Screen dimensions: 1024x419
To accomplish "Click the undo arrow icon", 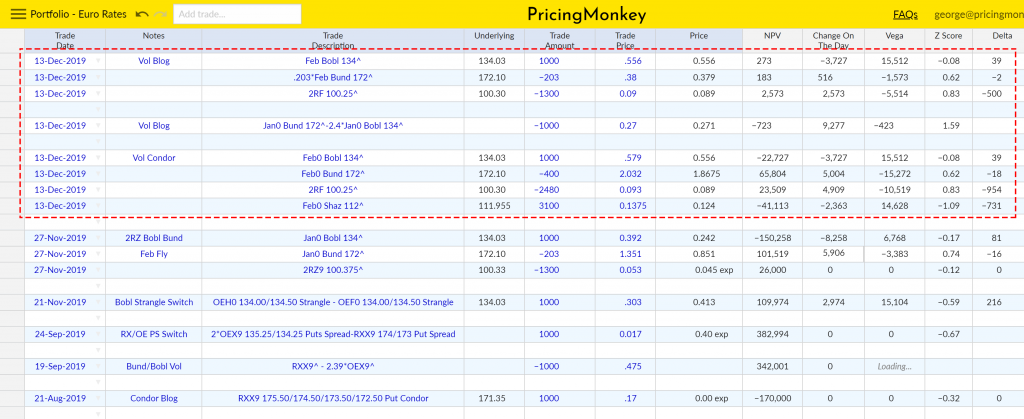I will click(142, 14).
